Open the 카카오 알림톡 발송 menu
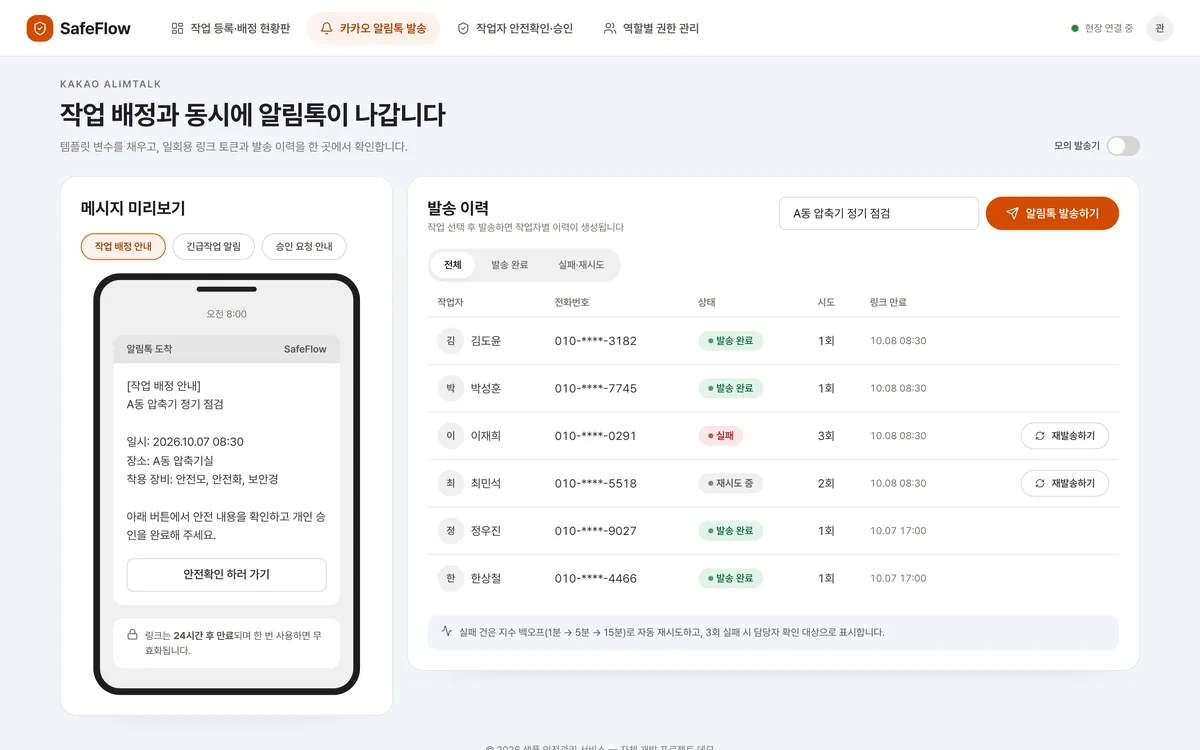 (373, 28)
